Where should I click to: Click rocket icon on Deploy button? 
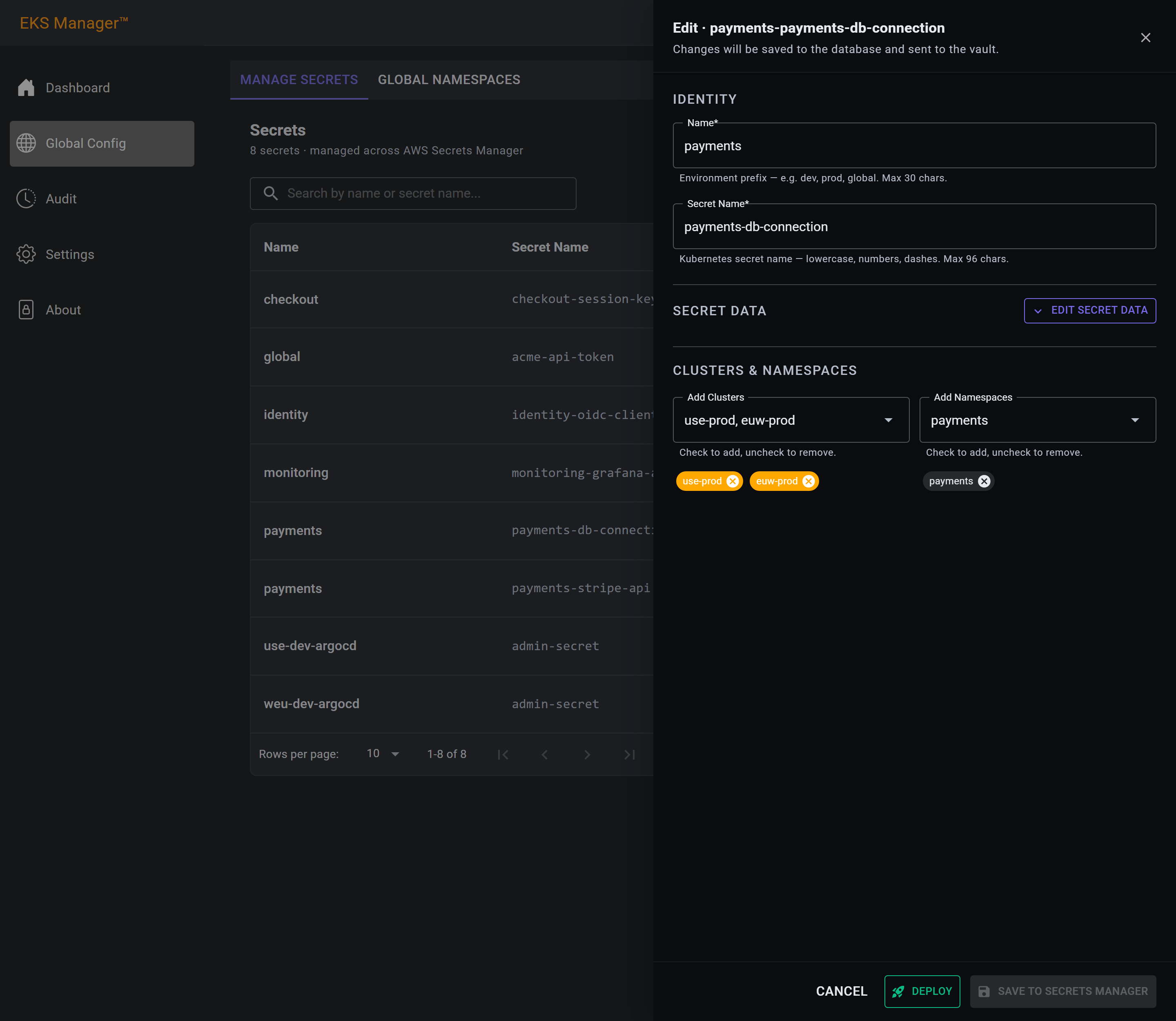[x=898, y=991]
